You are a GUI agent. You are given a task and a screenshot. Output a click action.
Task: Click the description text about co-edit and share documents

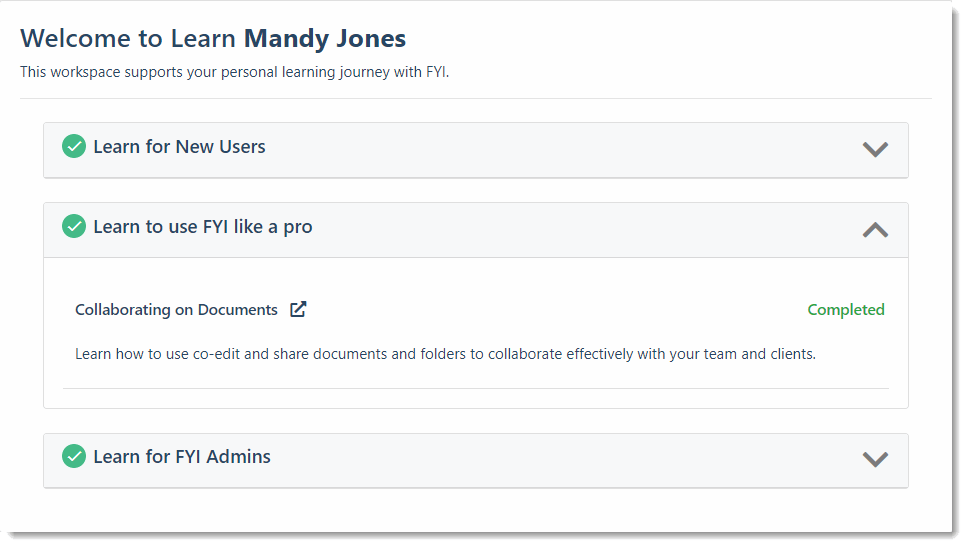445,354
